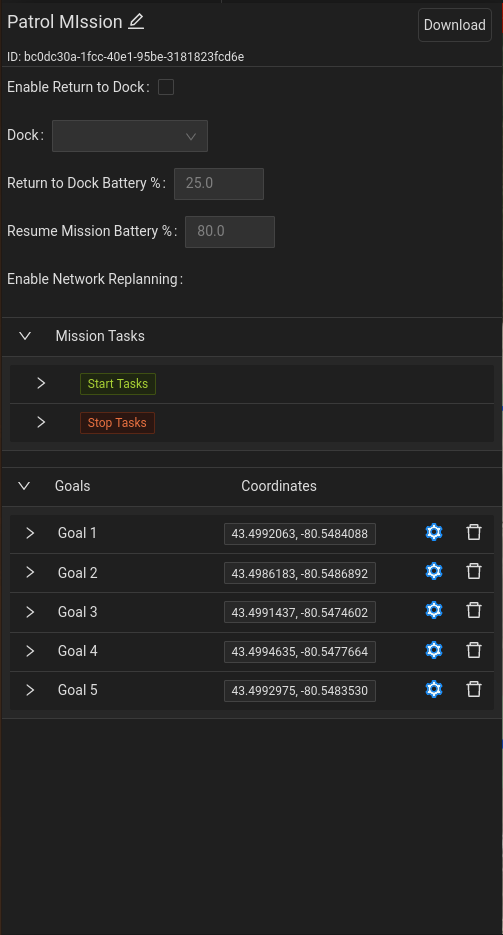Click Goal 4 coordinates field
Image resolution: width=503 pixels, height=935 pixels.
click(x=300, y=652)
